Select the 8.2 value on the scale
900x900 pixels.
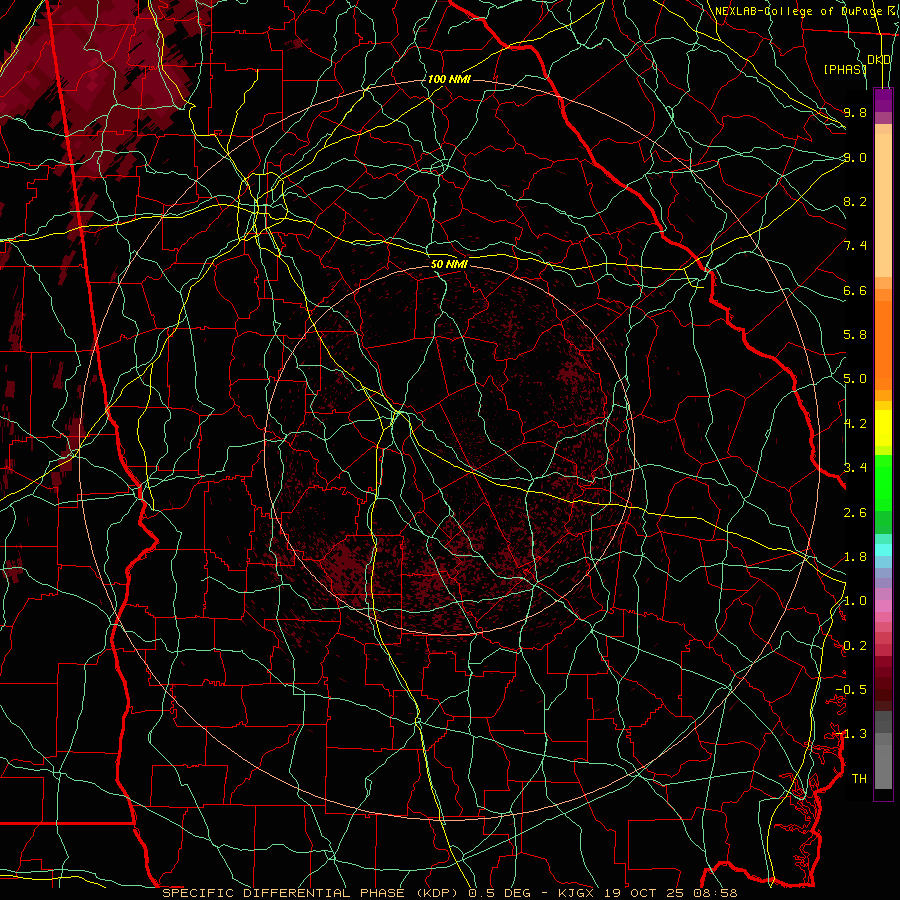pos(855,201)
